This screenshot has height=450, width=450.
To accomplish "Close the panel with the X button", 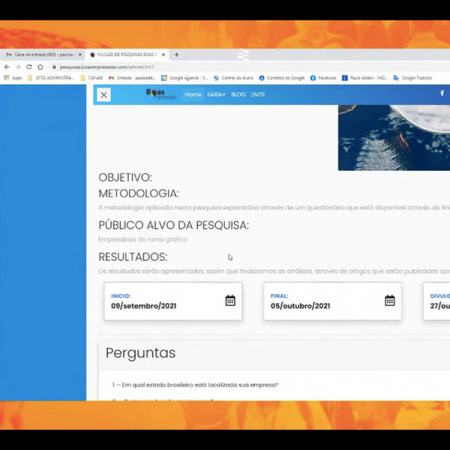I will [104, 95].
